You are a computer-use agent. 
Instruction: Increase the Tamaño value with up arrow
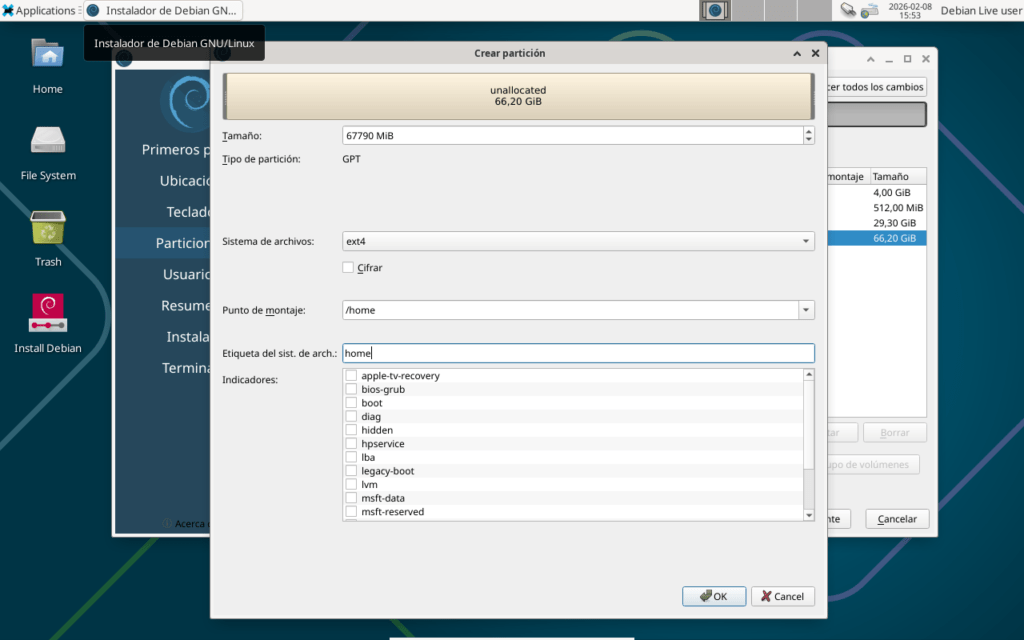point(808,131)
